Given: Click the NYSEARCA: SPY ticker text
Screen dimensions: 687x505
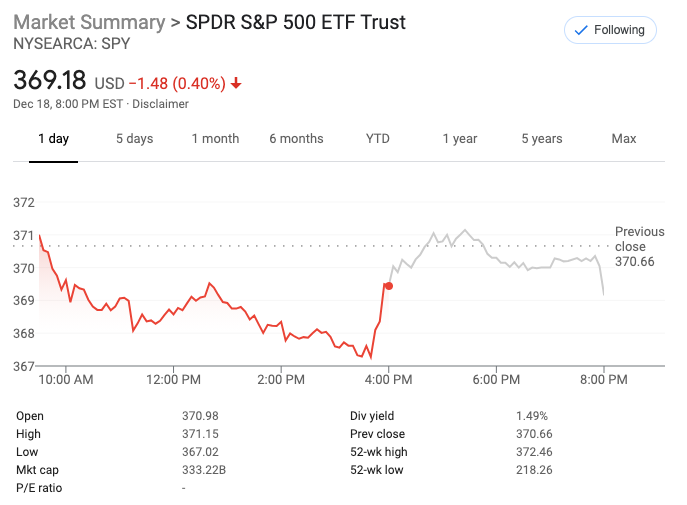Looking at the screenshot, I should tap(71, 43).
